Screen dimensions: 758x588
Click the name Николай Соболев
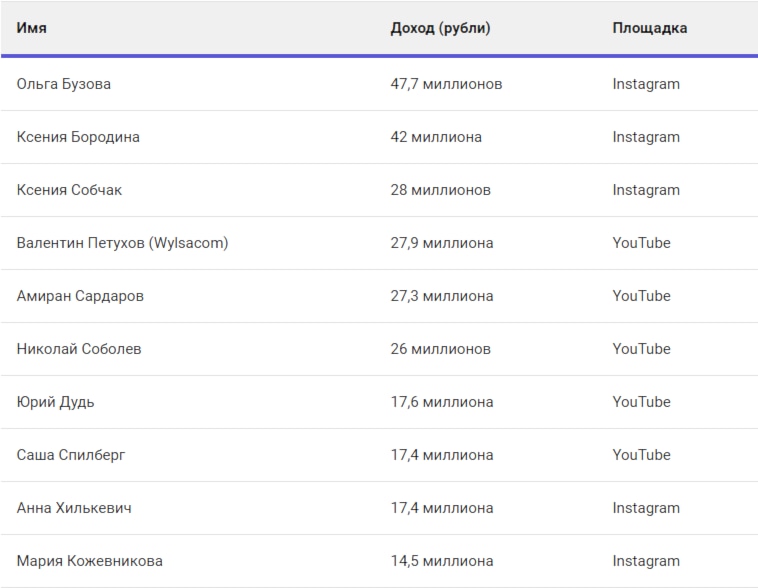coord(79,349)
